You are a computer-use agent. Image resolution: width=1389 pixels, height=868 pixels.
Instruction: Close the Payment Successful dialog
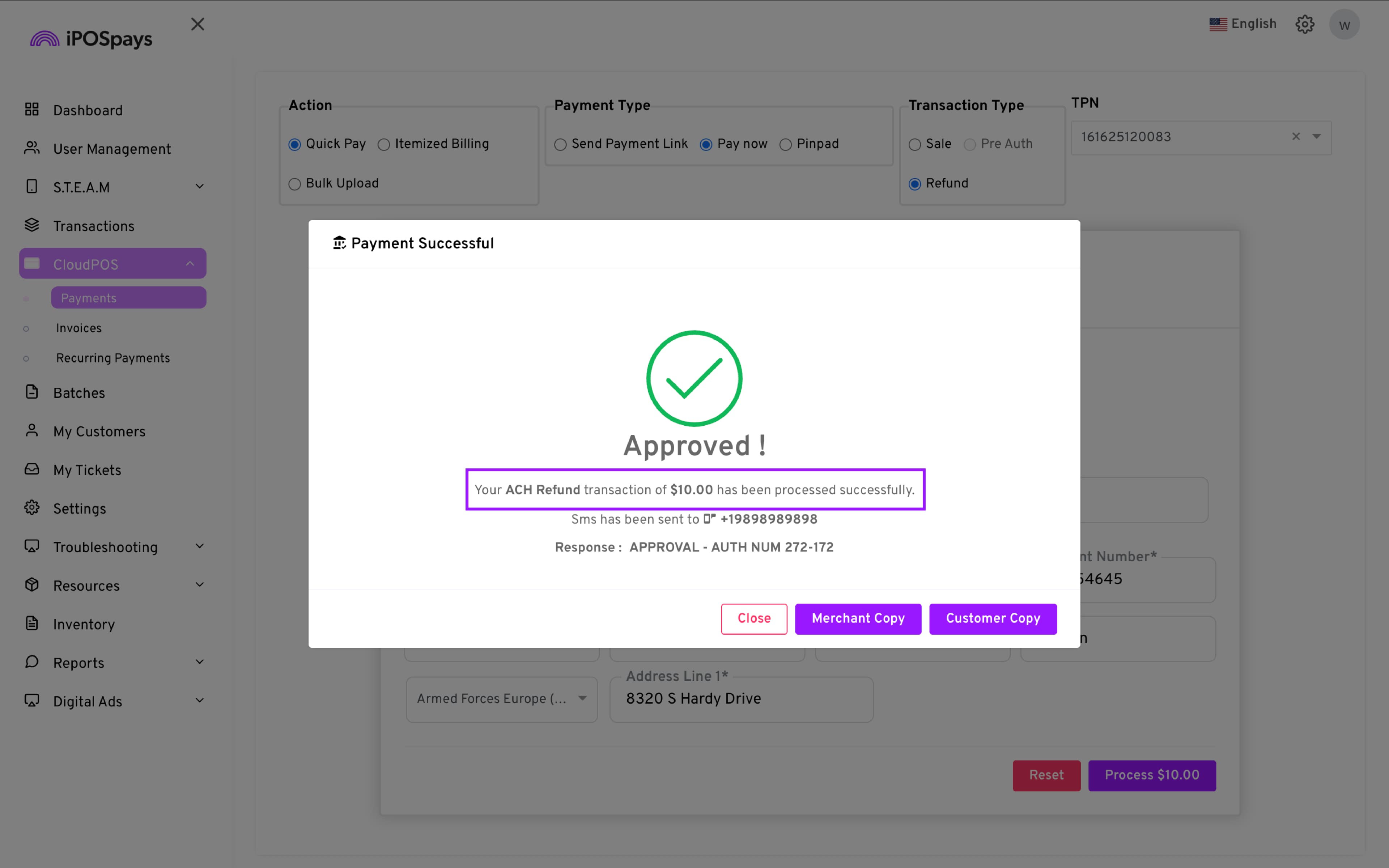pyautogui.click(x=753, y=618)
